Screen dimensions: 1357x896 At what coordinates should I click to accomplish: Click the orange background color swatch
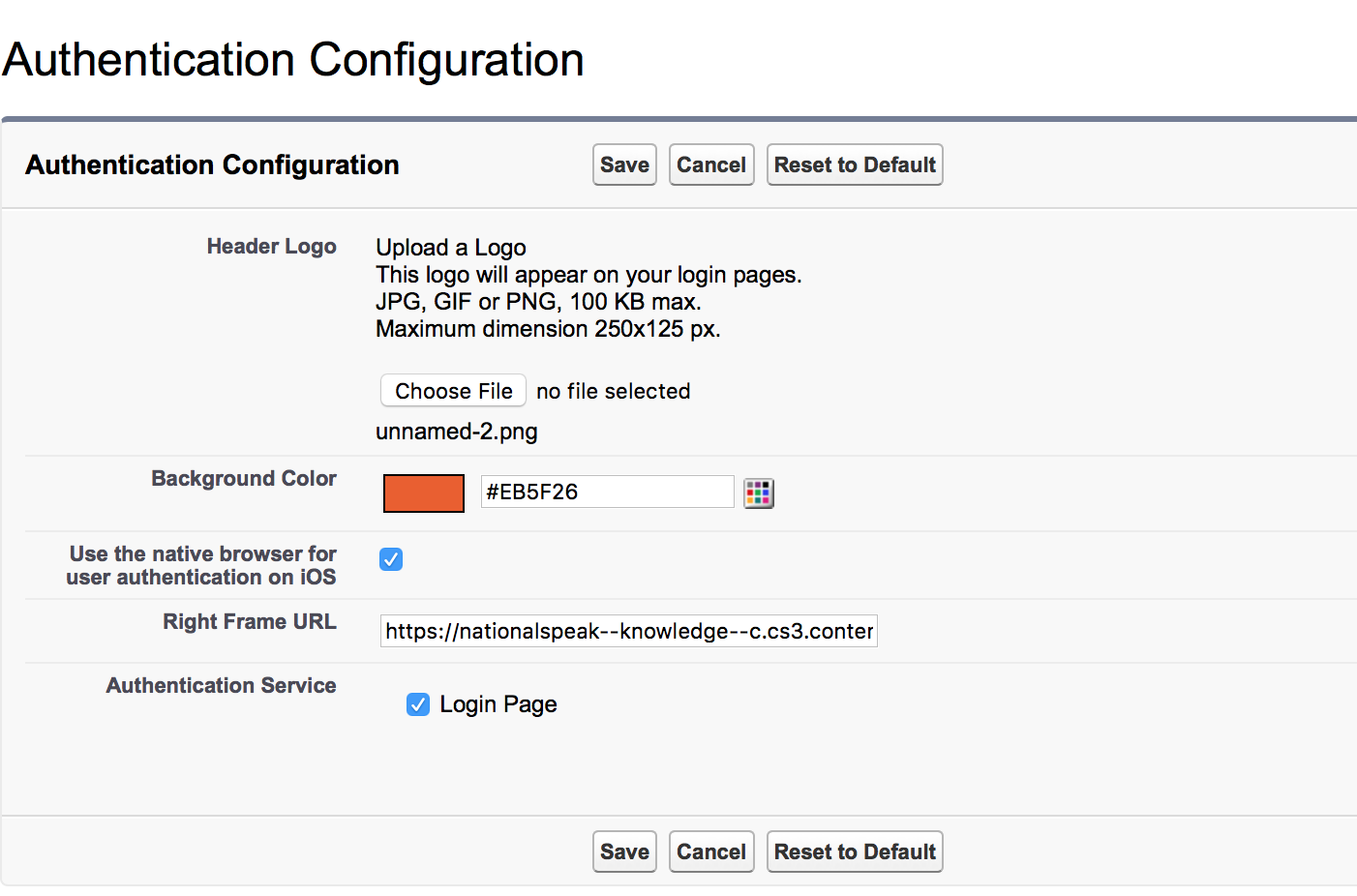[424, 493]
